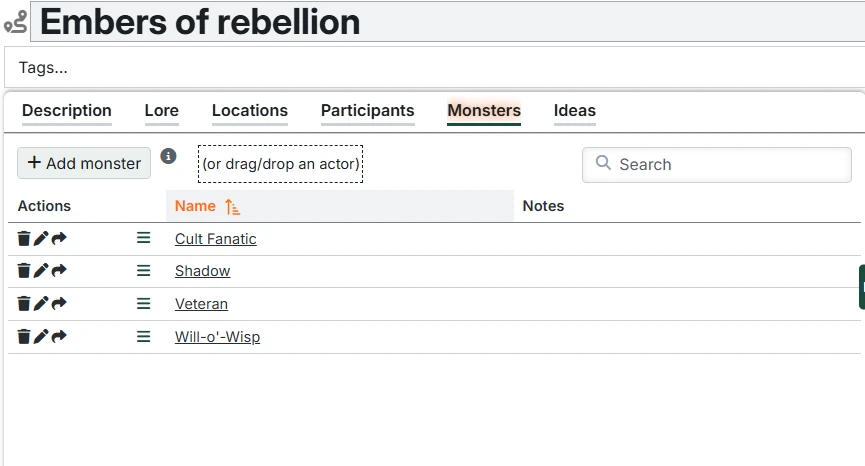Click the drag handle for Cult Fanatic
865x466 pixels.
click(x=143, y=239)
